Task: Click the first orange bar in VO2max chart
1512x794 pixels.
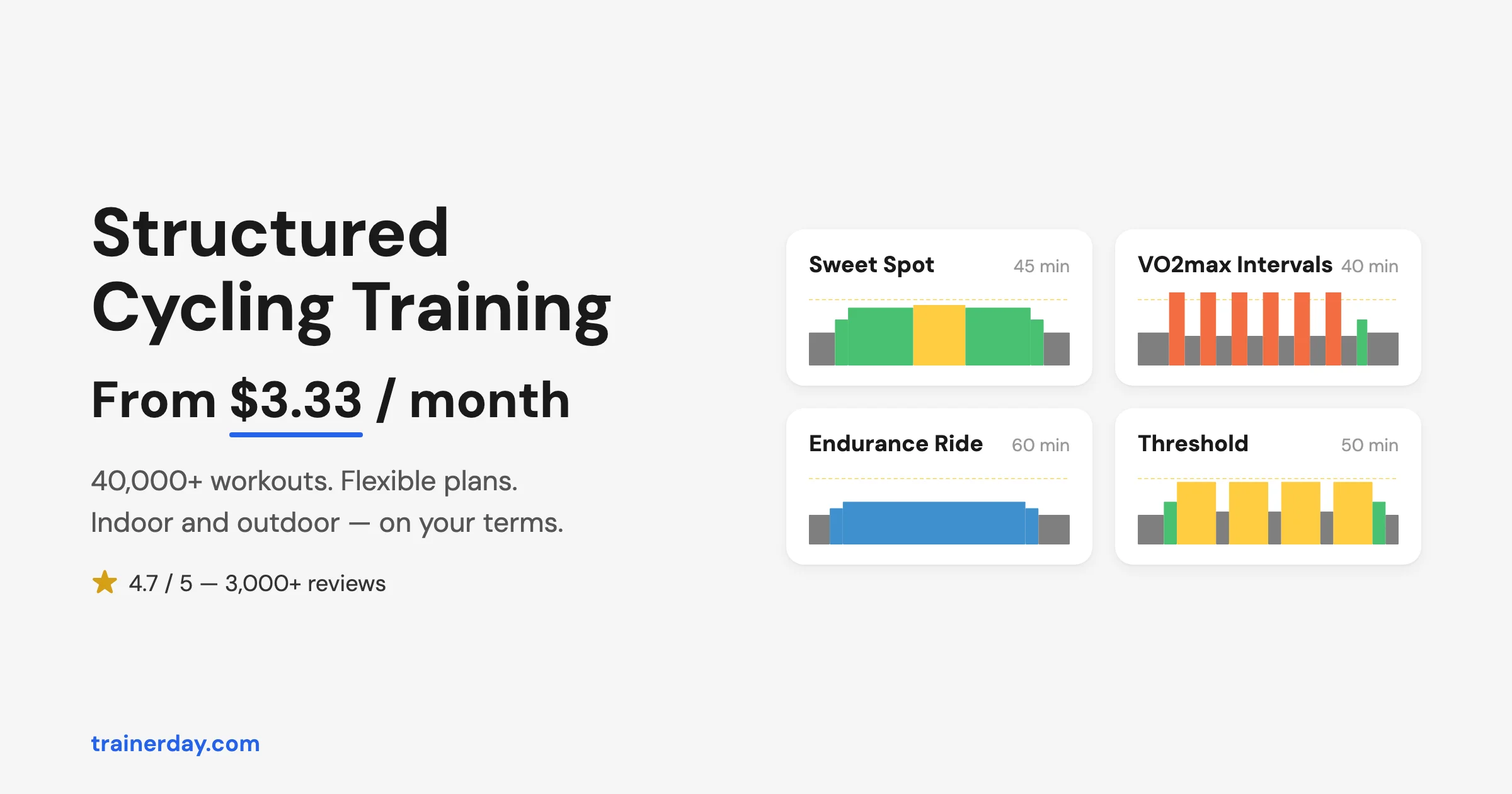Action: [x=1177, y=329]
